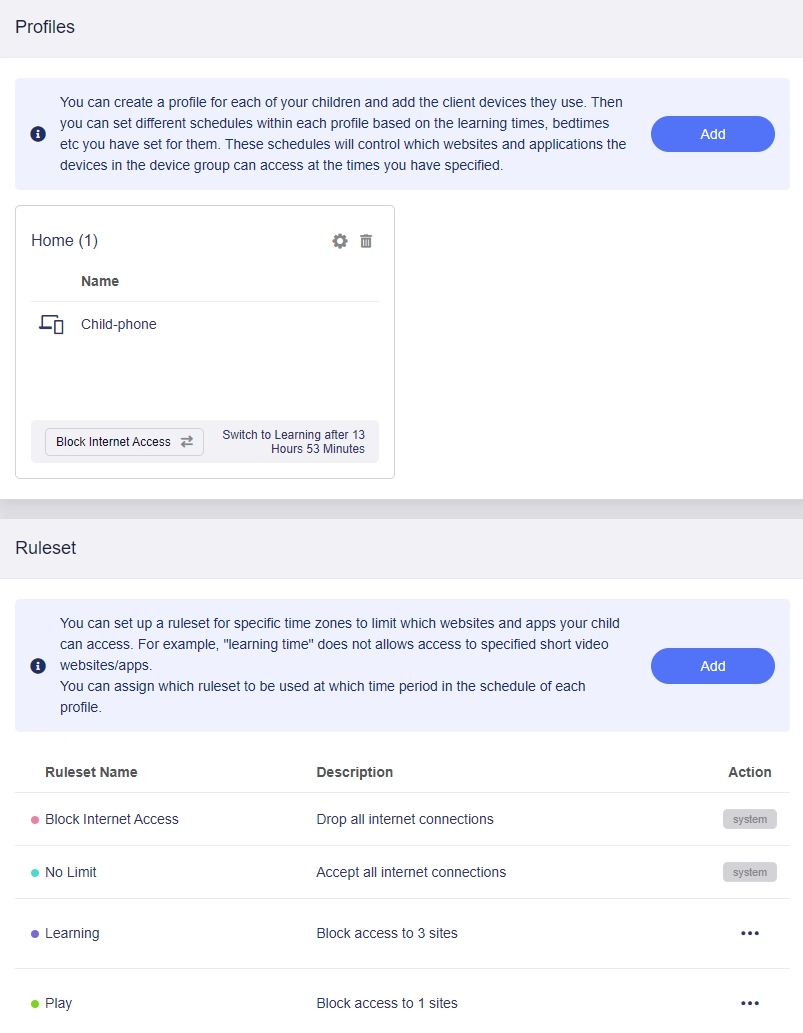The image size is (803, 1033).
Task: Click system tag on No Limit row
Action: (x=750, y=872)
